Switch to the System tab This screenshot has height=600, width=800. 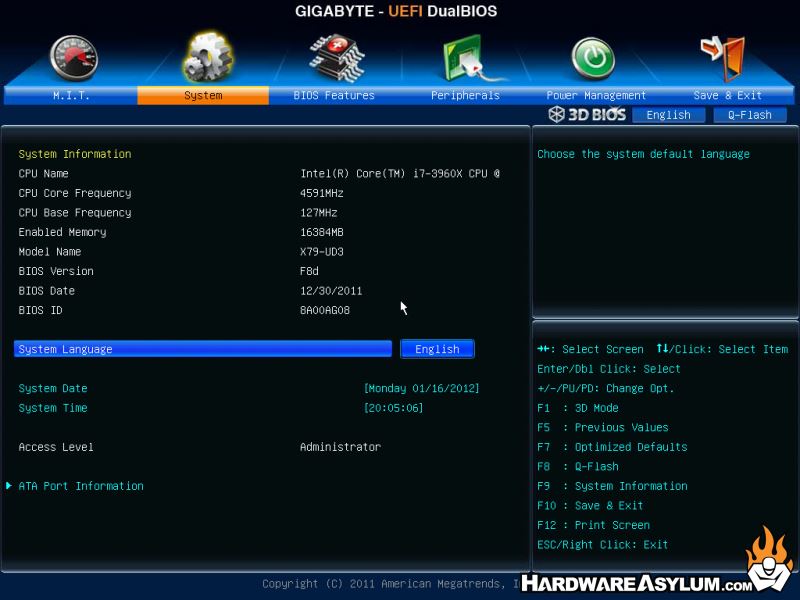pos(203,95)
